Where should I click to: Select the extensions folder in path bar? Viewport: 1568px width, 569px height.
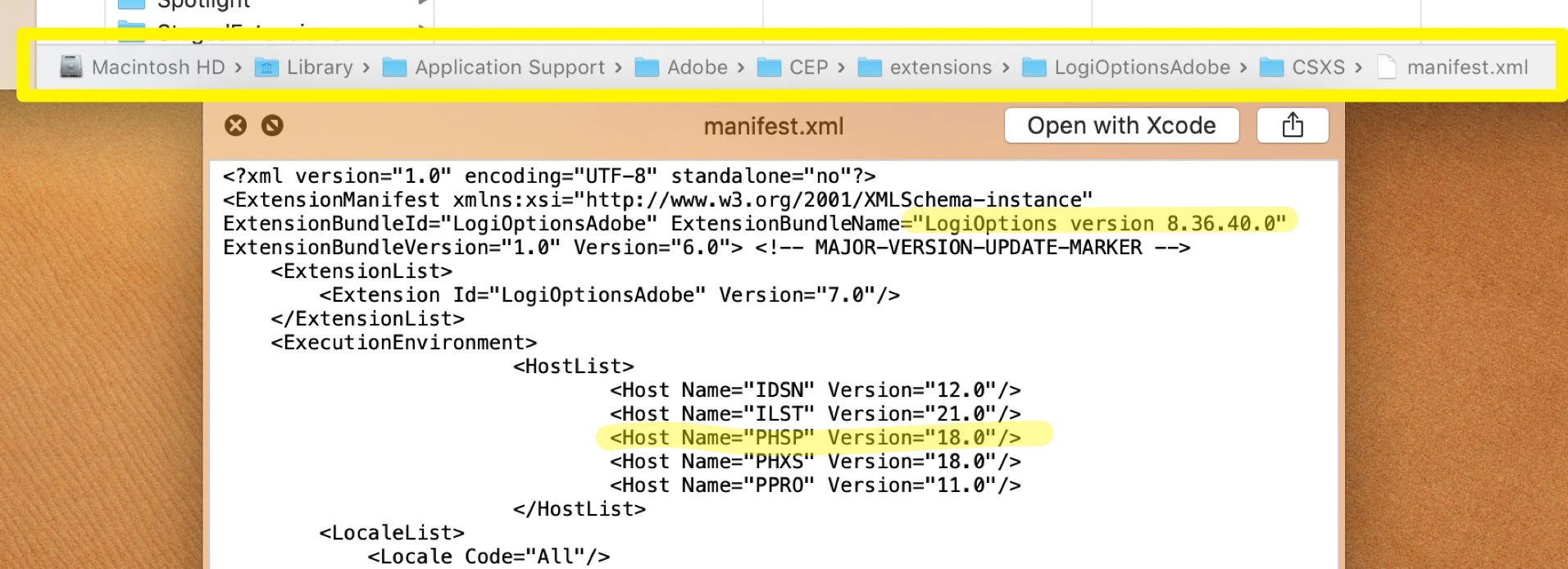925,67
